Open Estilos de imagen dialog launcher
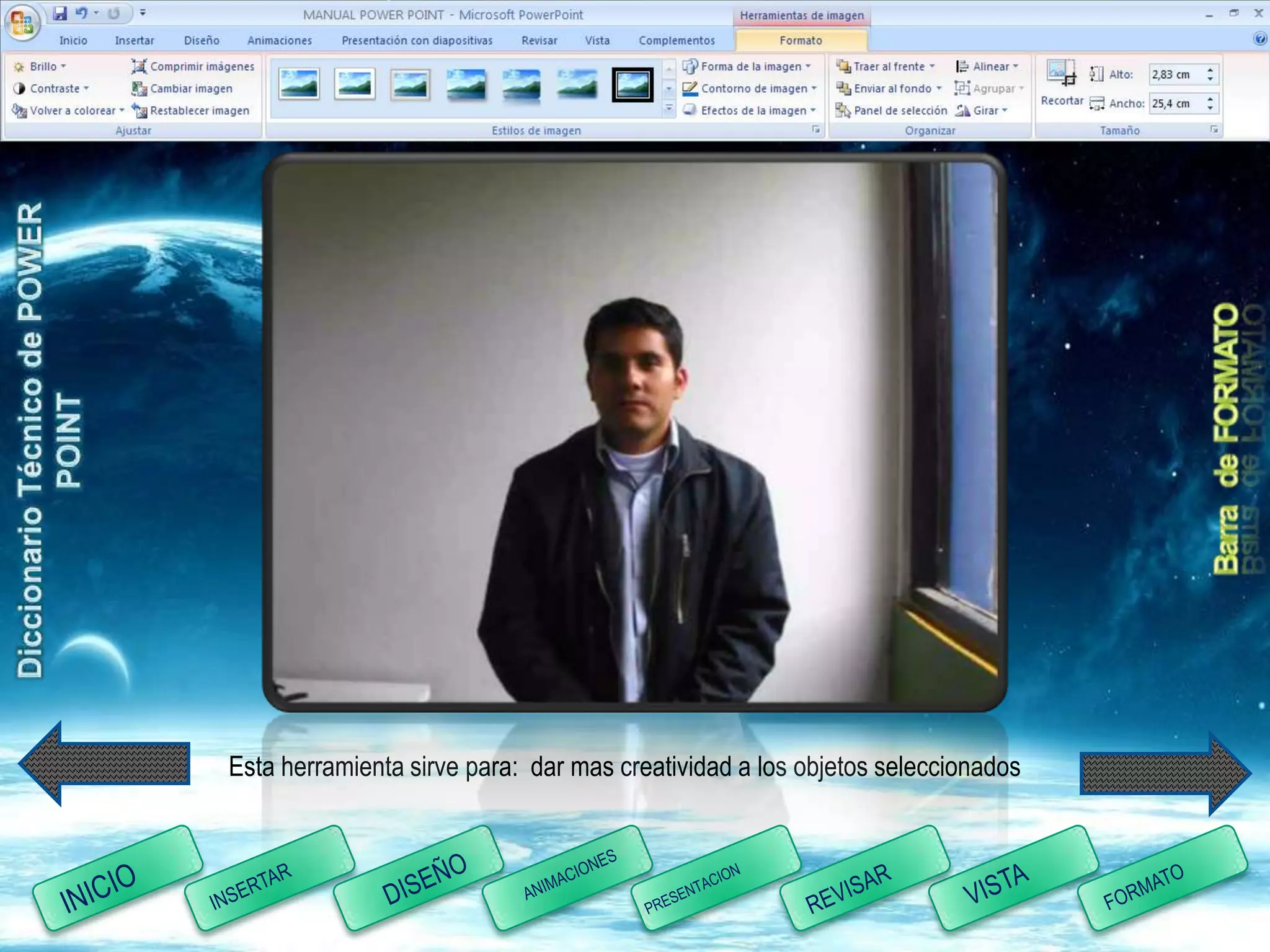Viewport: 1270px width, 952px height. click(x=816, y=130)
